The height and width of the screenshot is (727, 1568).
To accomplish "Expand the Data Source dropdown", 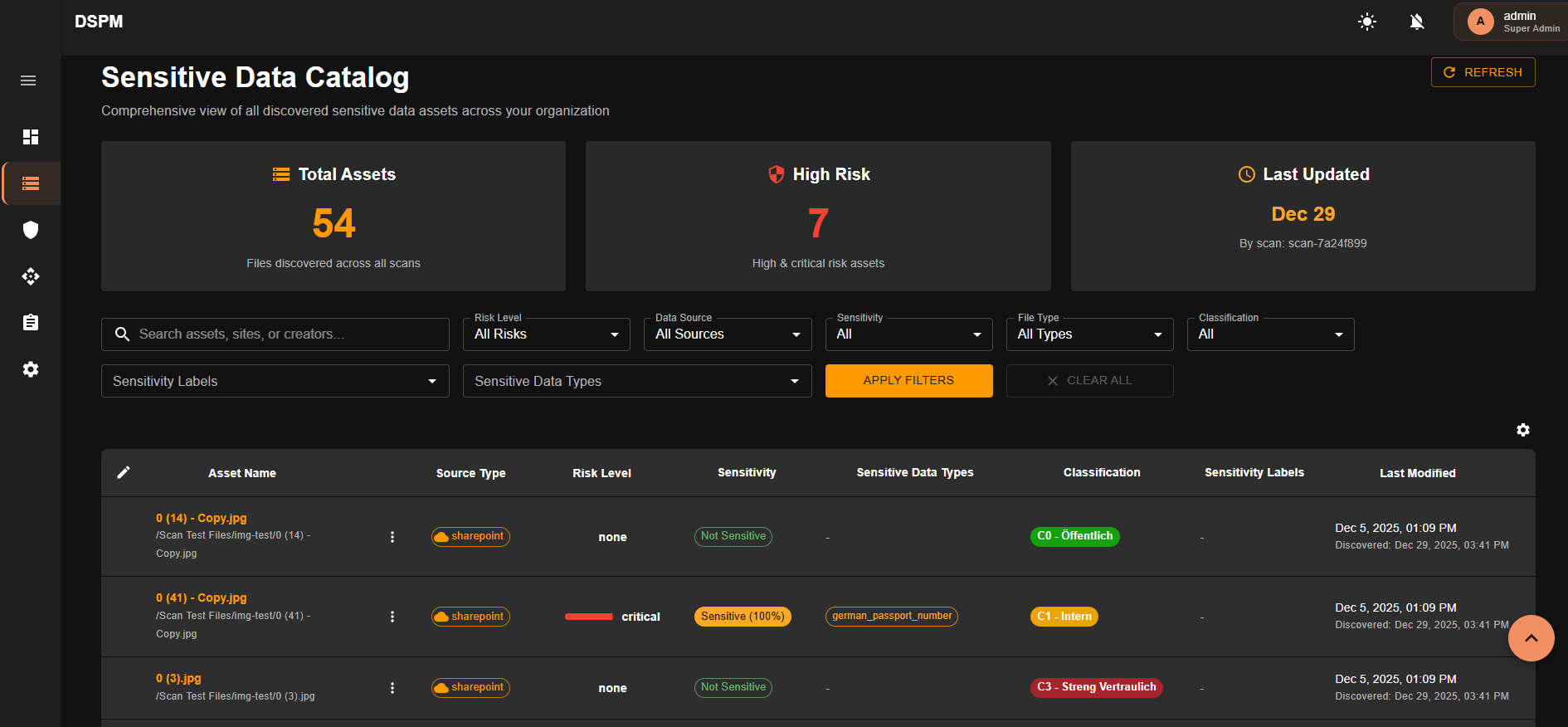I will click(x=727, y=334).
